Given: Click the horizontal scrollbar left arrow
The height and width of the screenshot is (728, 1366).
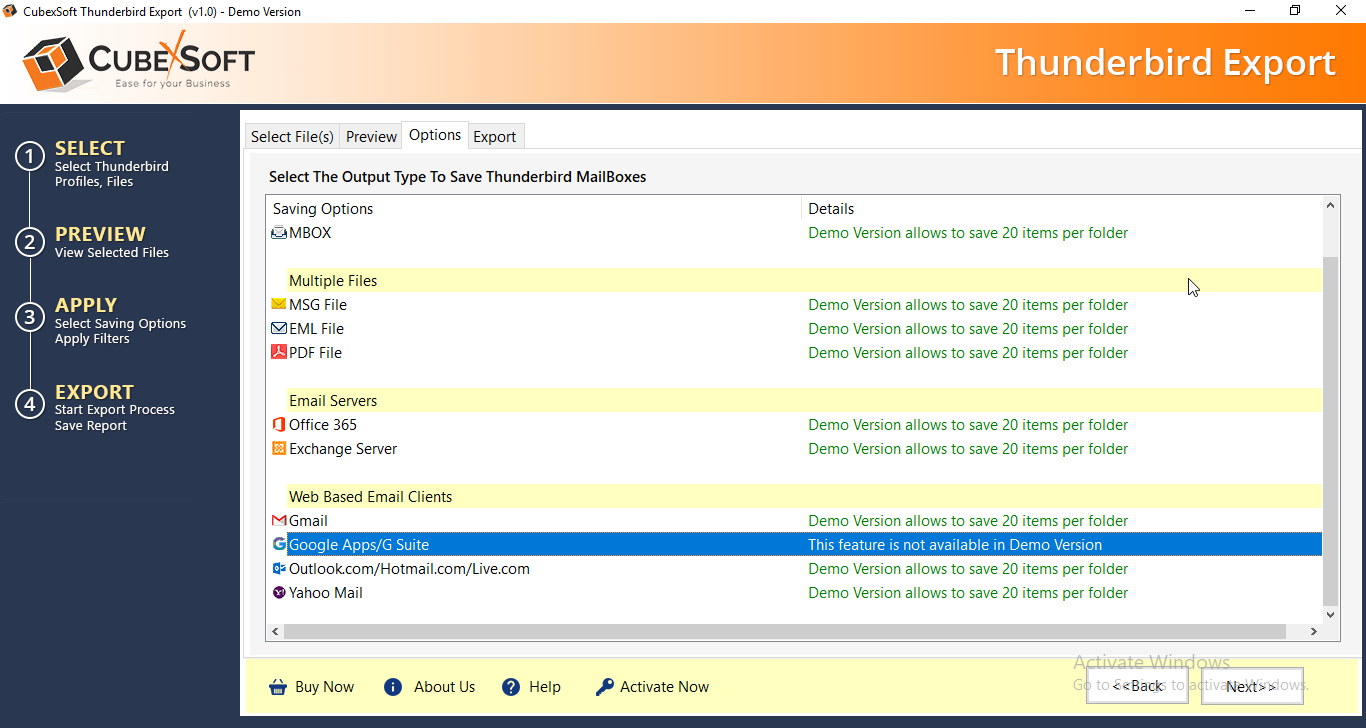Looking at the screenshot, I should coord(275,632).
